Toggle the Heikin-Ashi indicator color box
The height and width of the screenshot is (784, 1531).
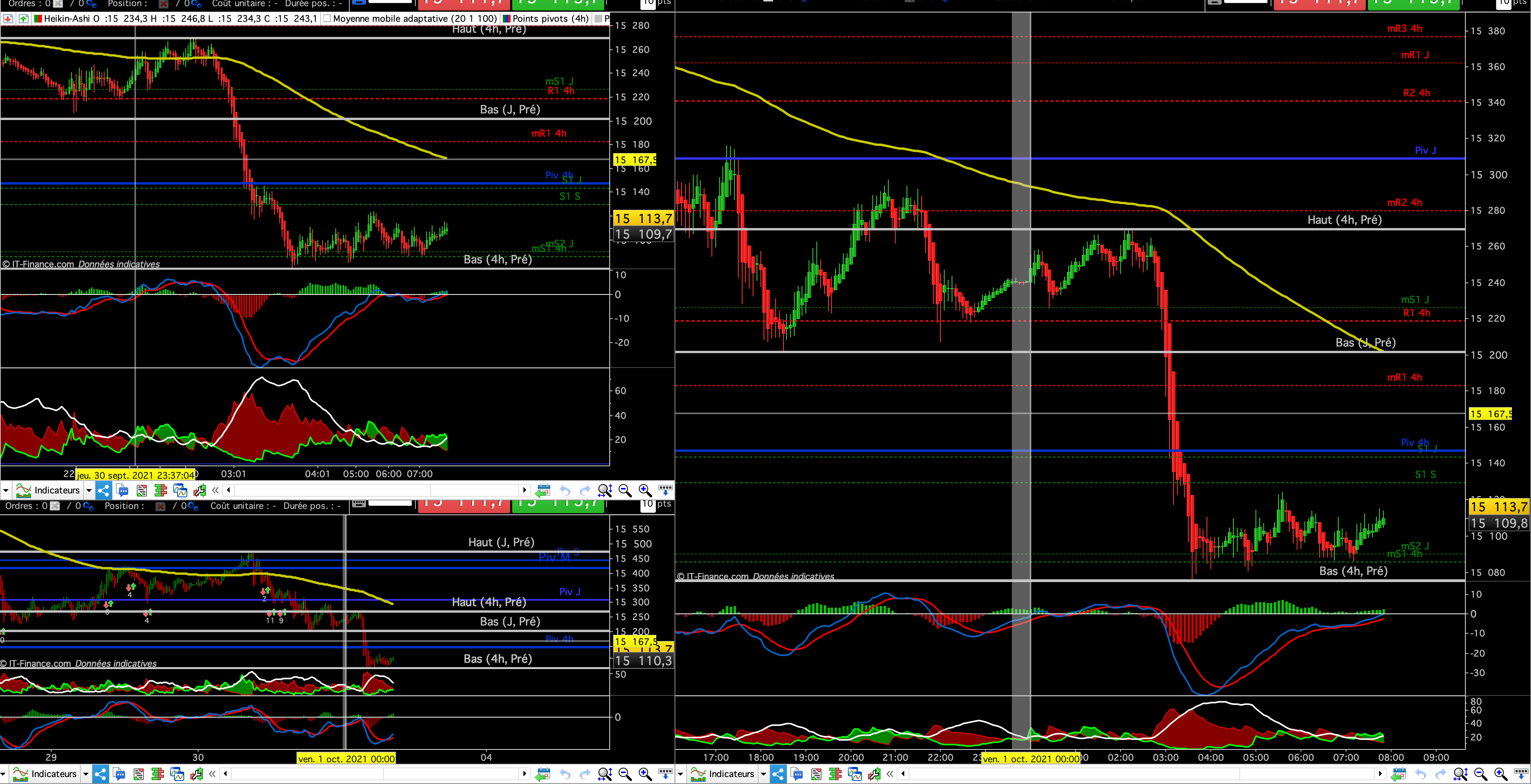pos(38,18)
